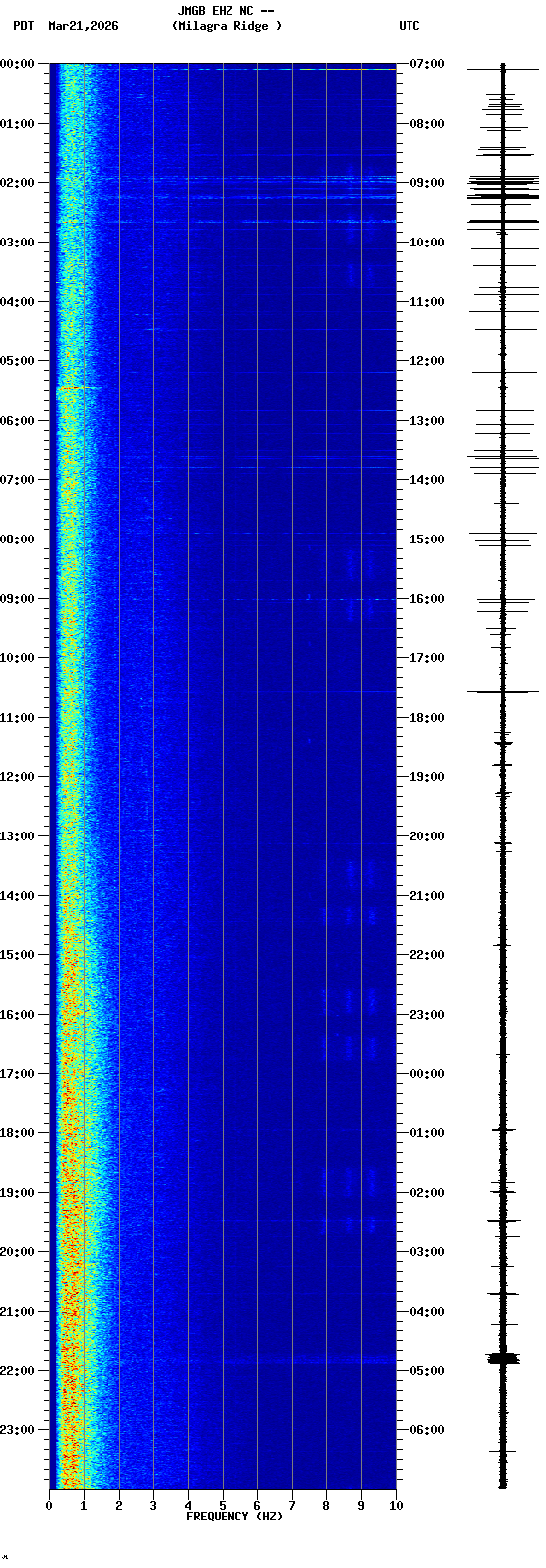
Task: Click the frequency axis '0' tick label
Action: pyautogui.click(x=49, y=1506)
